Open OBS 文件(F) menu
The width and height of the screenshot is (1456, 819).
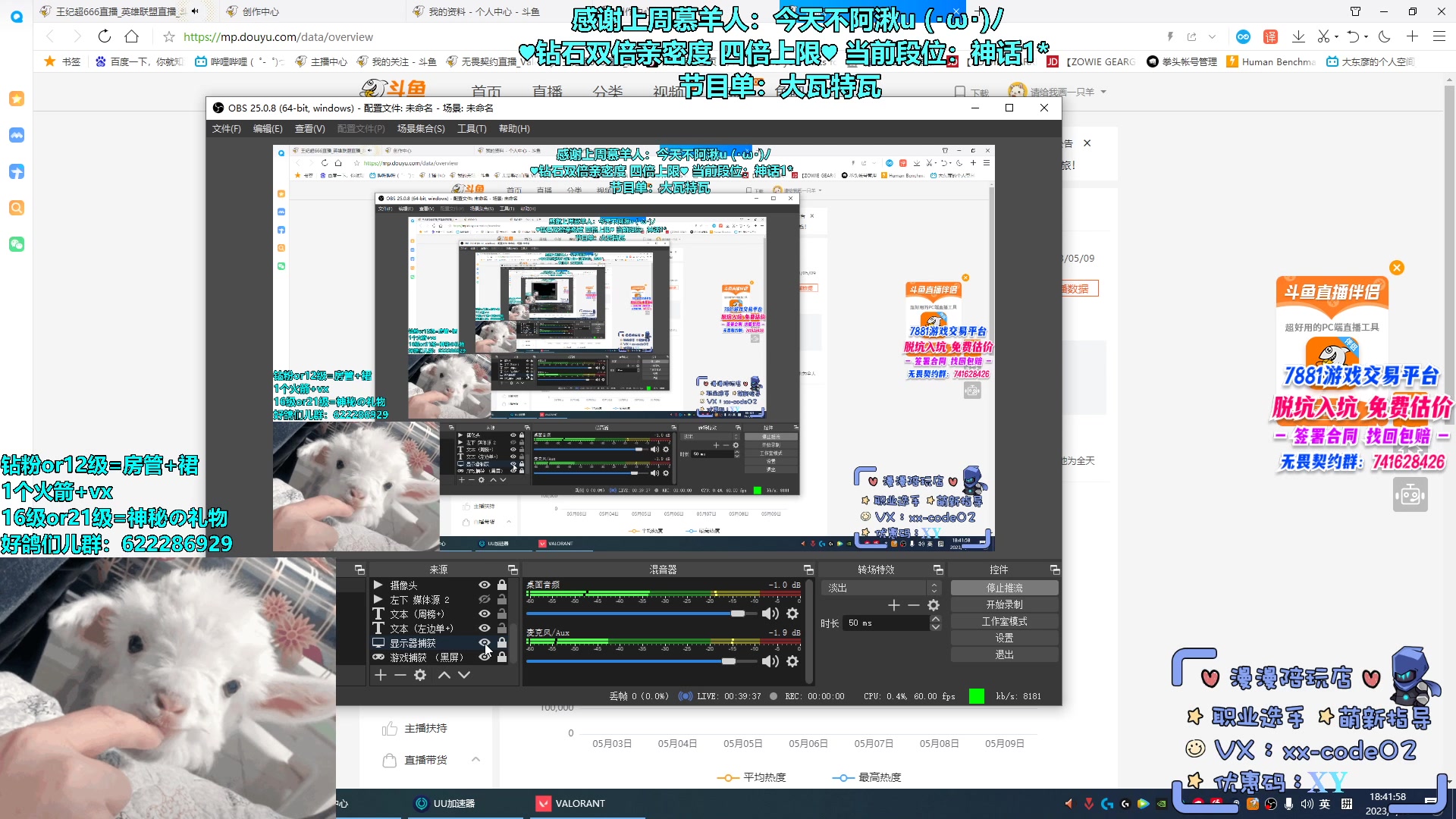click(226, 129)
